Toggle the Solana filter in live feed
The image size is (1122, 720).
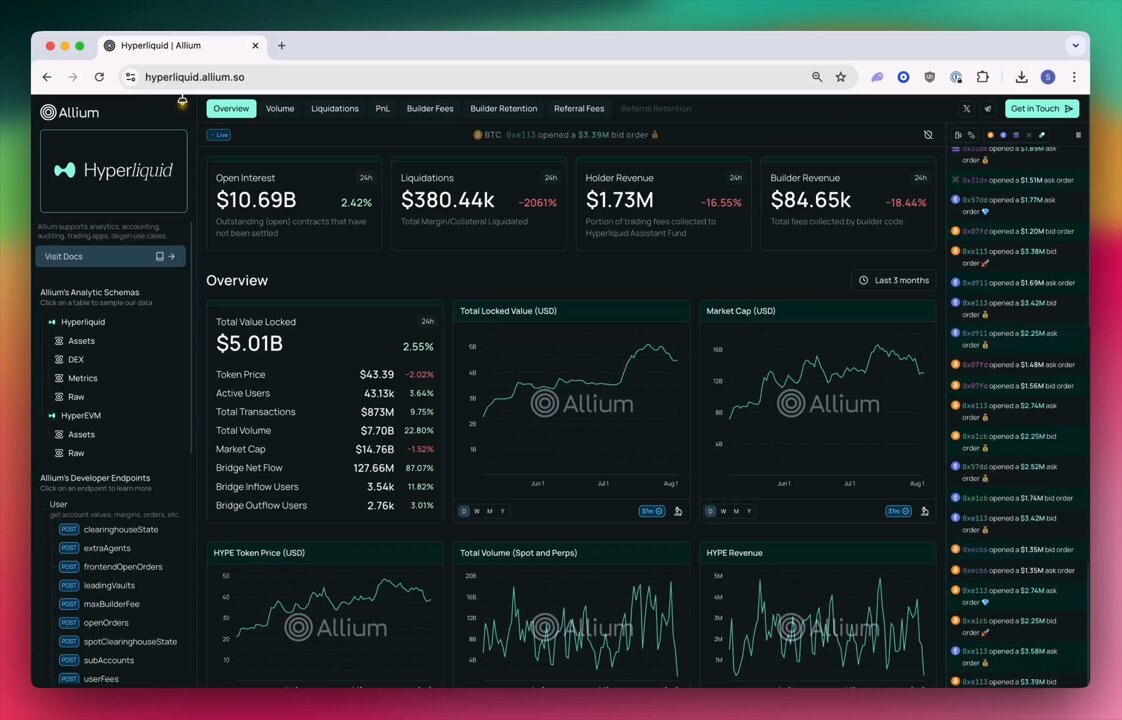coord(1016,135)
